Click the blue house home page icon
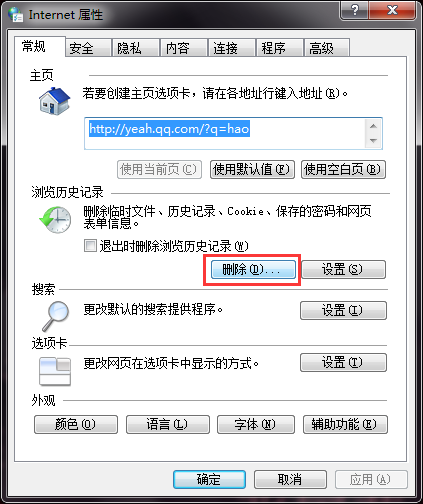The height and width of the screenshot is (504, 423). pos(55,101)
